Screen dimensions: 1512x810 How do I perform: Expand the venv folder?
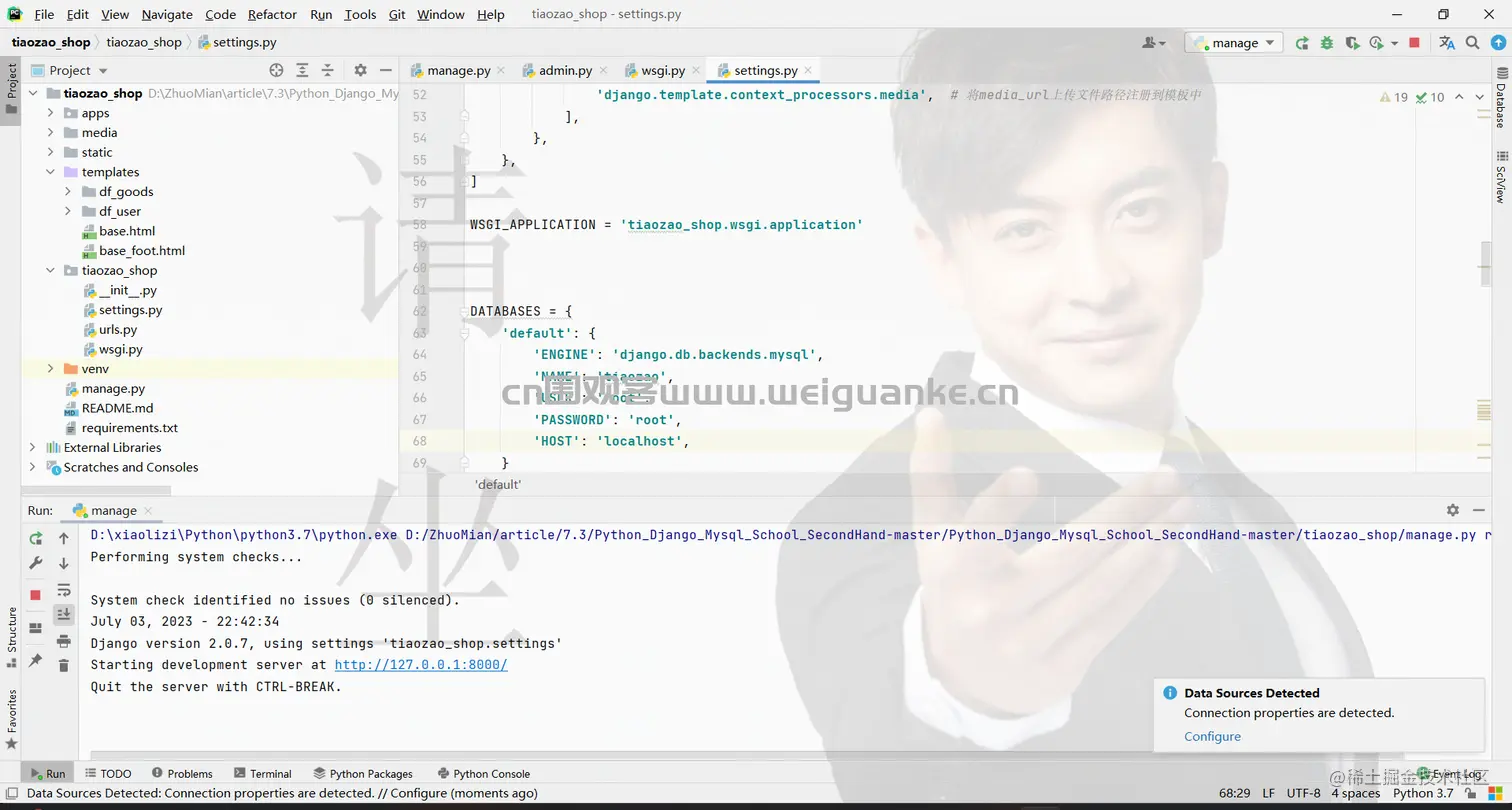51,369
